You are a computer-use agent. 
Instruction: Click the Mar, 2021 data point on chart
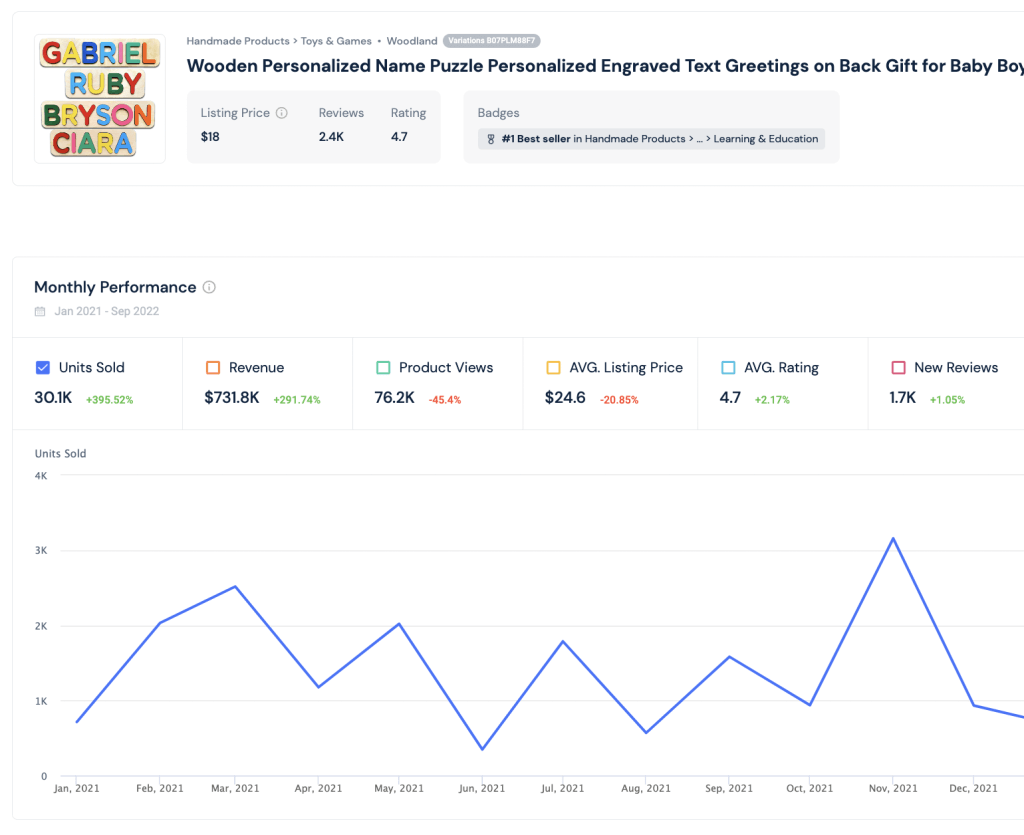235,586
